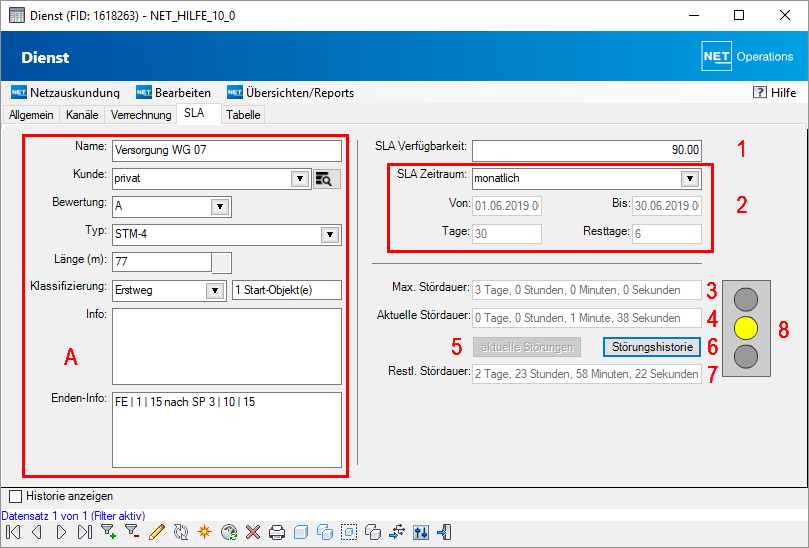Expand Bewertung dropdown arrow
Viewport: 809px width, 548px height.
tap(220, 206)
